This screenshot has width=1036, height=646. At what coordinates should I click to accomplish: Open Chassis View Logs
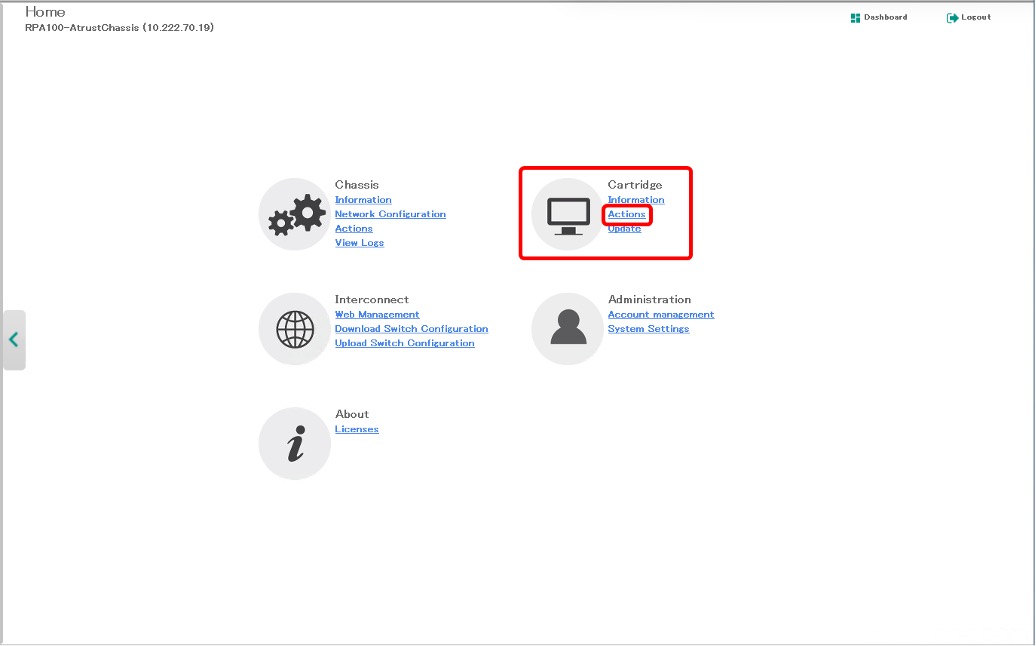point(359,243)
